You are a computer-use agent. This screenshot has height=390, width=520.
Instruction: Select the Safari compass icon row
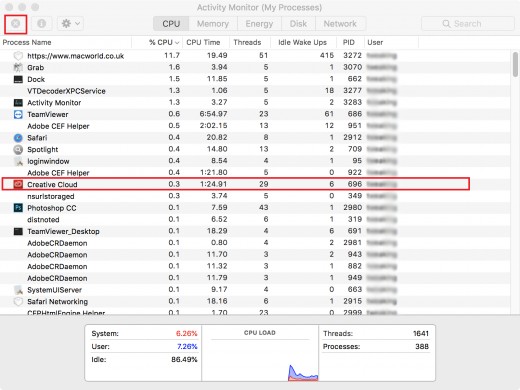click(18, 138)
